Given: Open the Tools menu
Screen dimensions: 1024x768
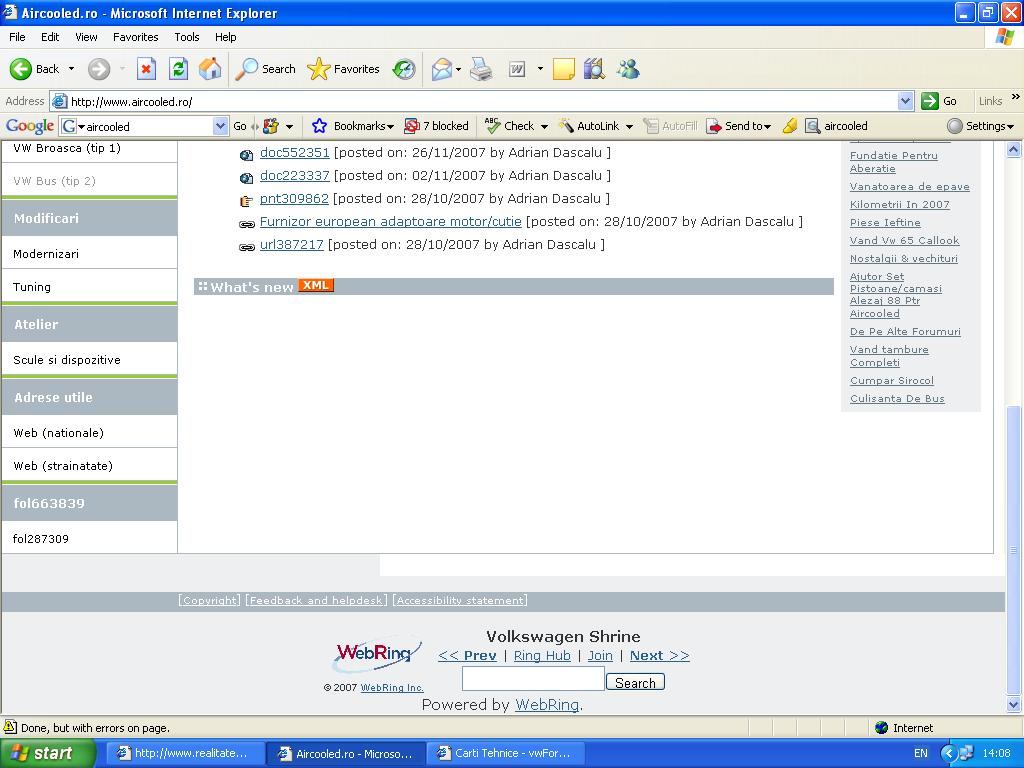Looking at the screenshot, I should (187, 37).
